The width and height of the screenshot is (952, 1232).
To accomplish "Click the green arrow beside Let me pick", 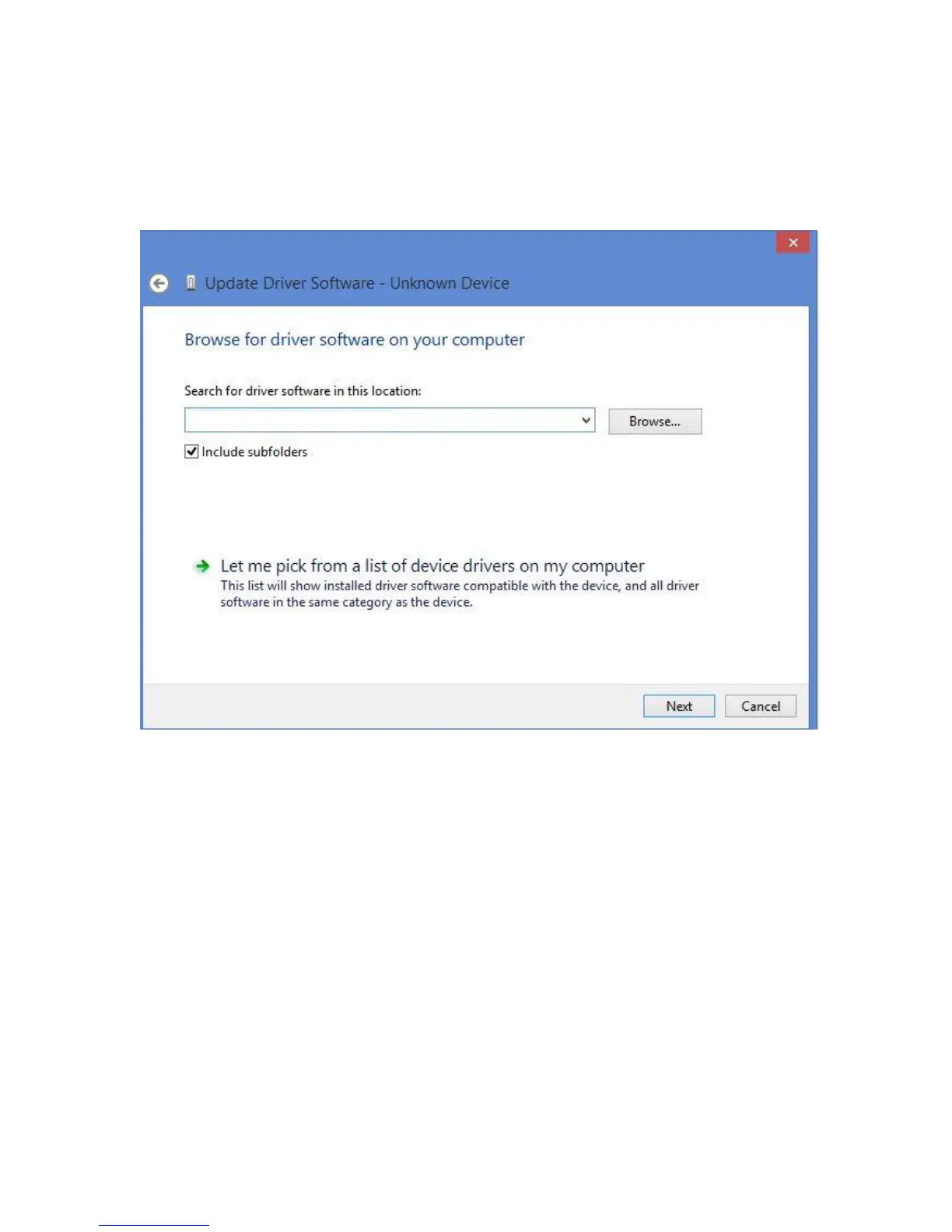I will coord(202,566).
